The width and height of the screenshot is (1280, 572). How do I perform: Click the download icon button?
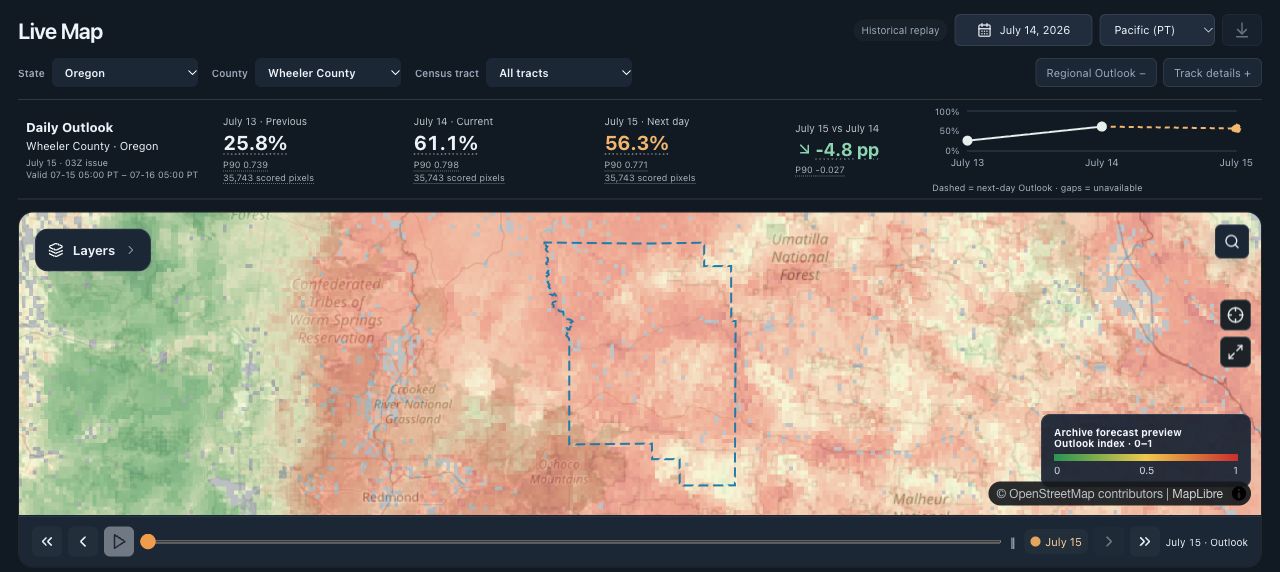[1241, 30]
